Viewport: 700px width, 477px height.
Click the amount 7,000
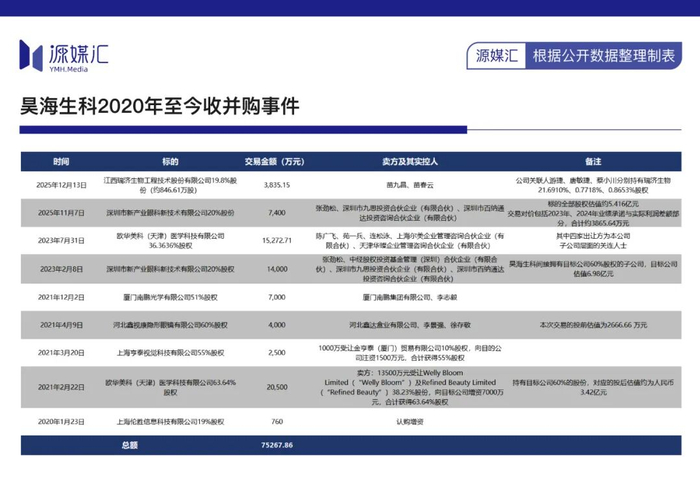coord(277,297)
